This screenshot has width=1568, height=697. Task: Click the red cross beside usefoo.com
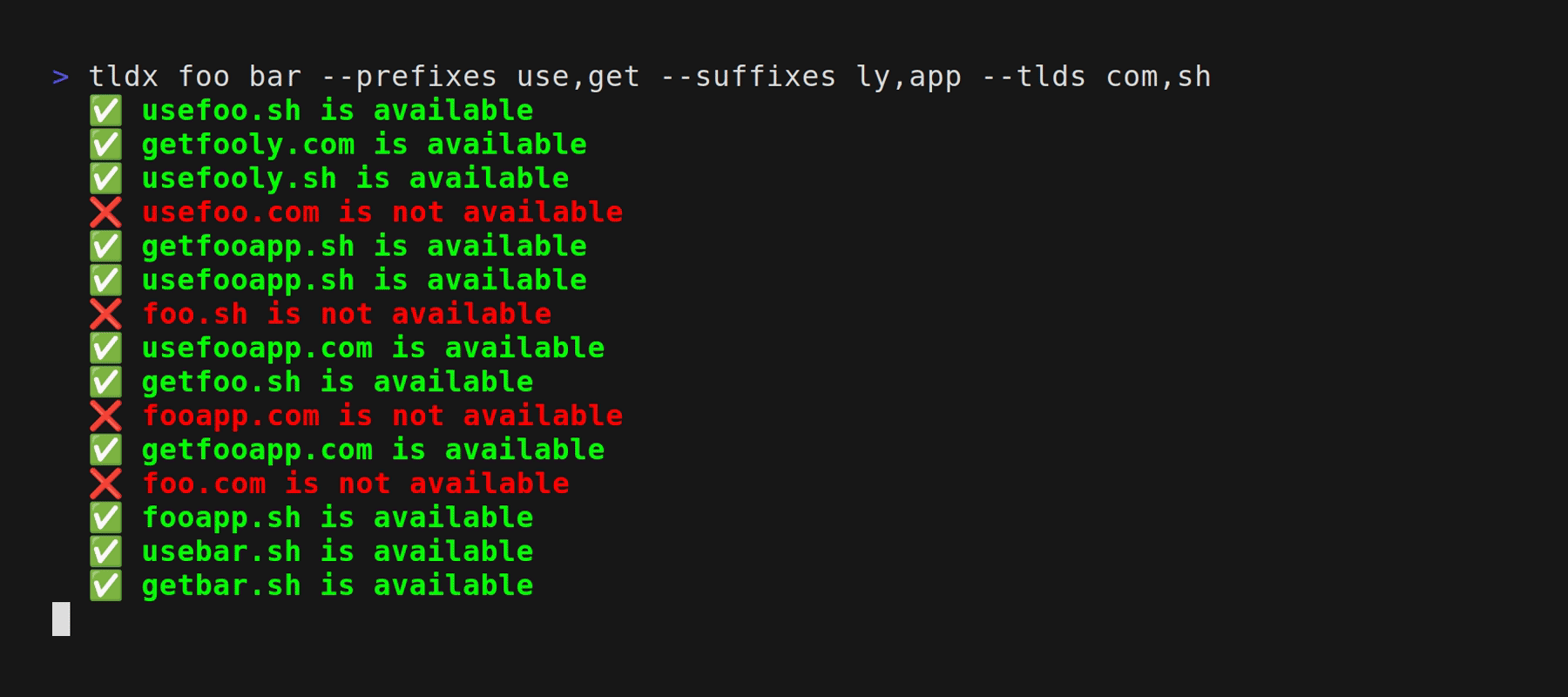pyautogui.click(x=105, y=213)
